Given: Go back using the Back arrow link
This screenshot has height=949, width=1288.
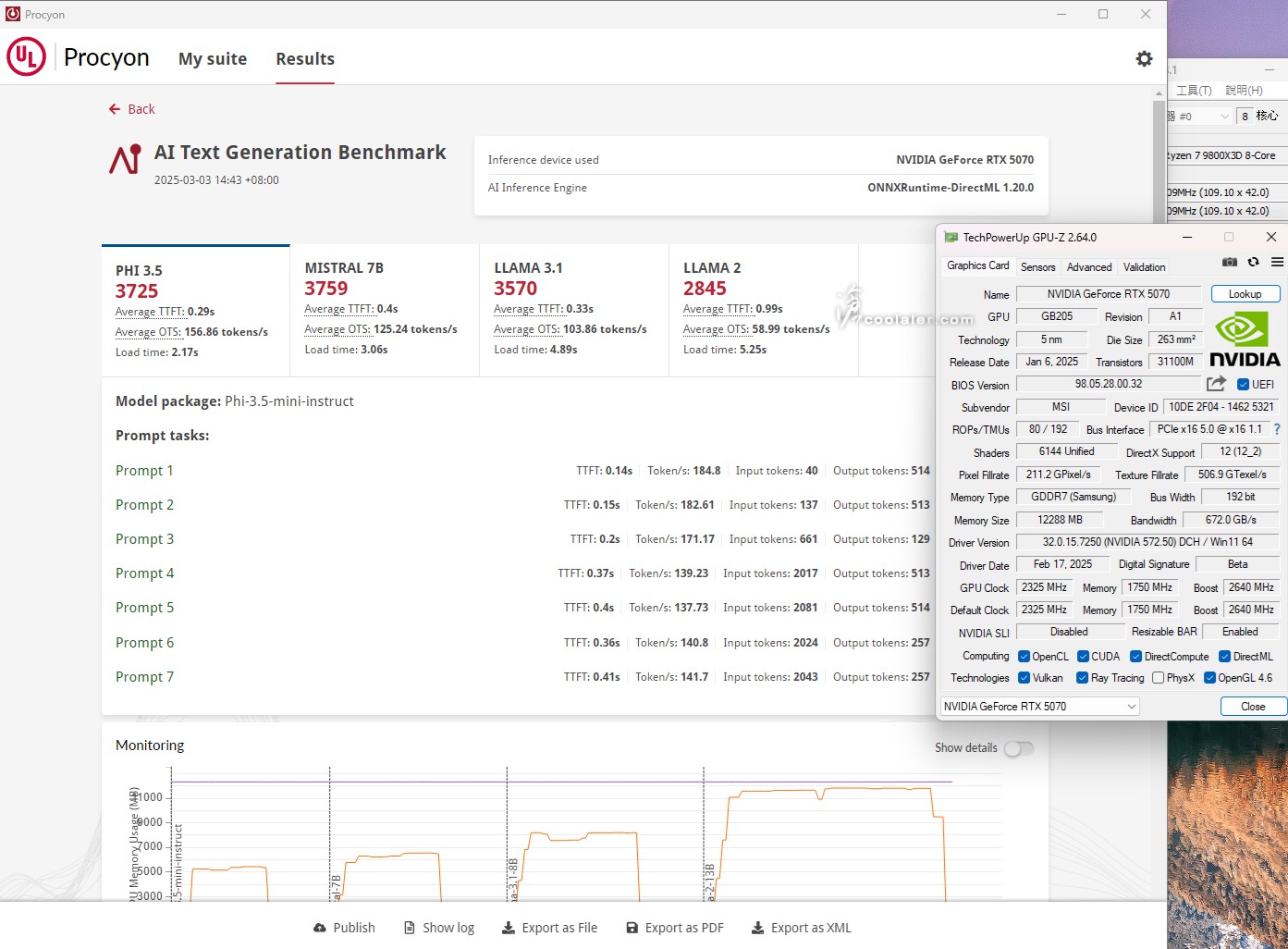Looking at the screenshot, I should 131,109.
